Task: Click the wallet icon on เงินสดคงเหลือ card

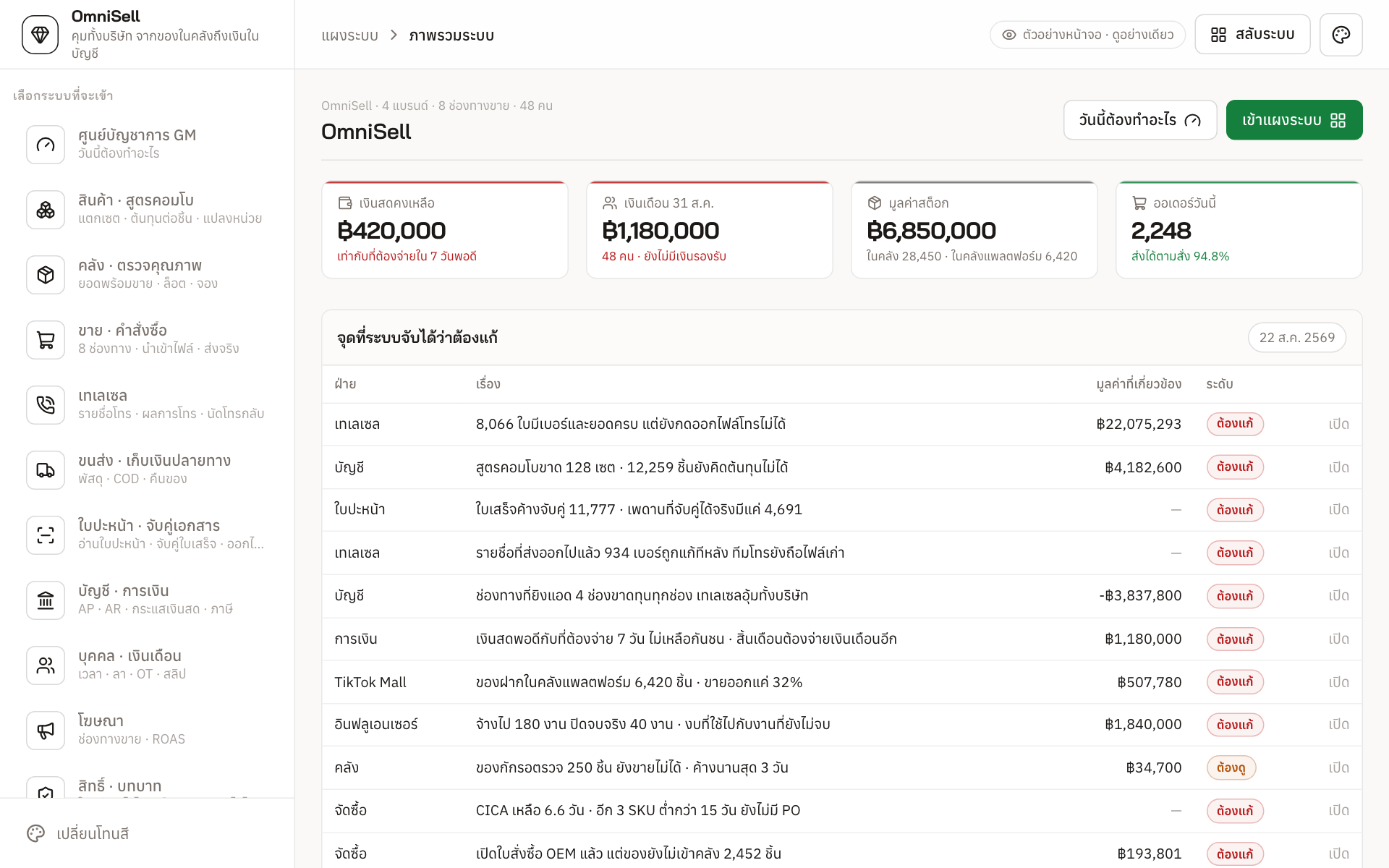Action: pyautogui.click(x=345, y=203)
